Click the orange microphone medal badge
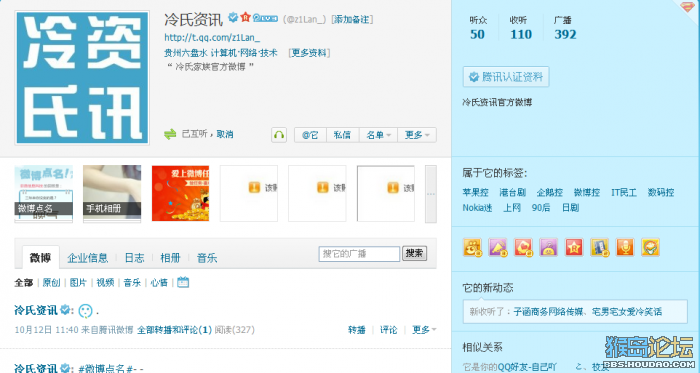700x373 pixels. (625, 247)
